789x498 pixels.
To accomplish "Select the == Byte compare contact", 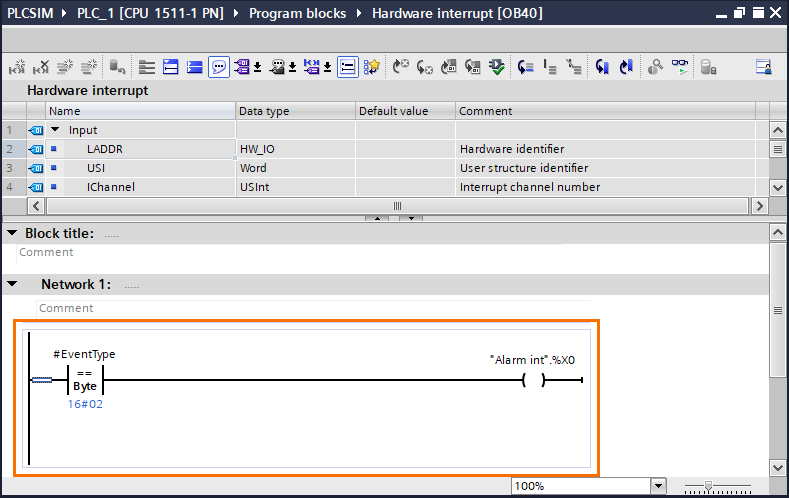I will pos(85,380).
